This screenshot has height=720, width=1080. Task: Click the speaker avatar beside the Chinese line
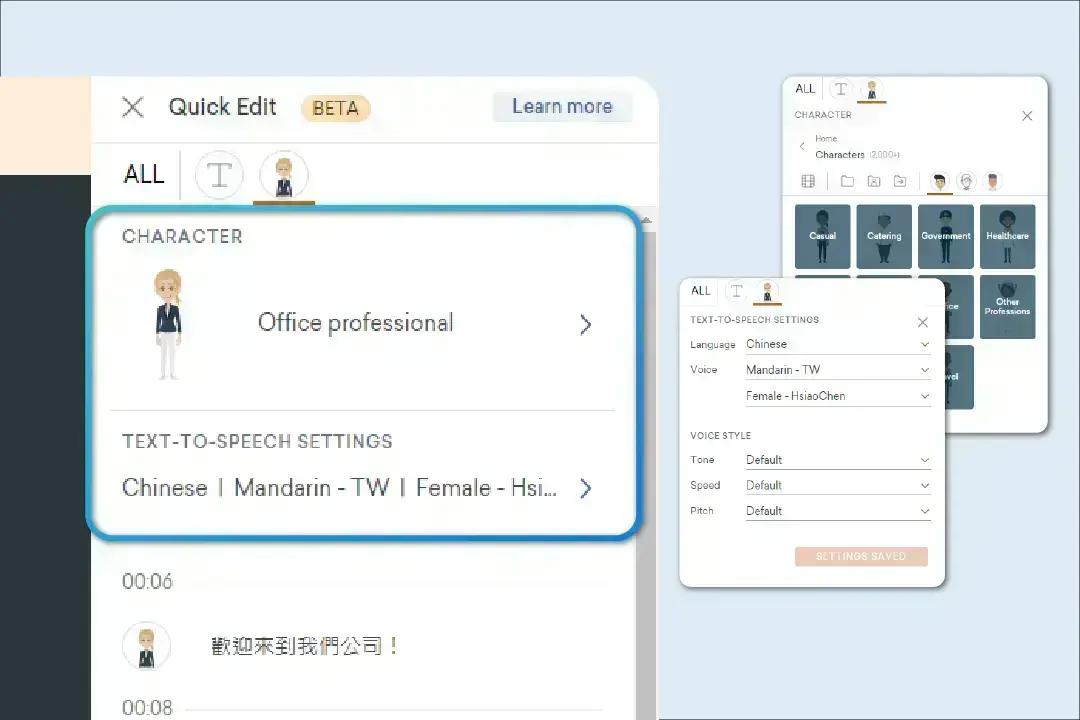[146, 646]
